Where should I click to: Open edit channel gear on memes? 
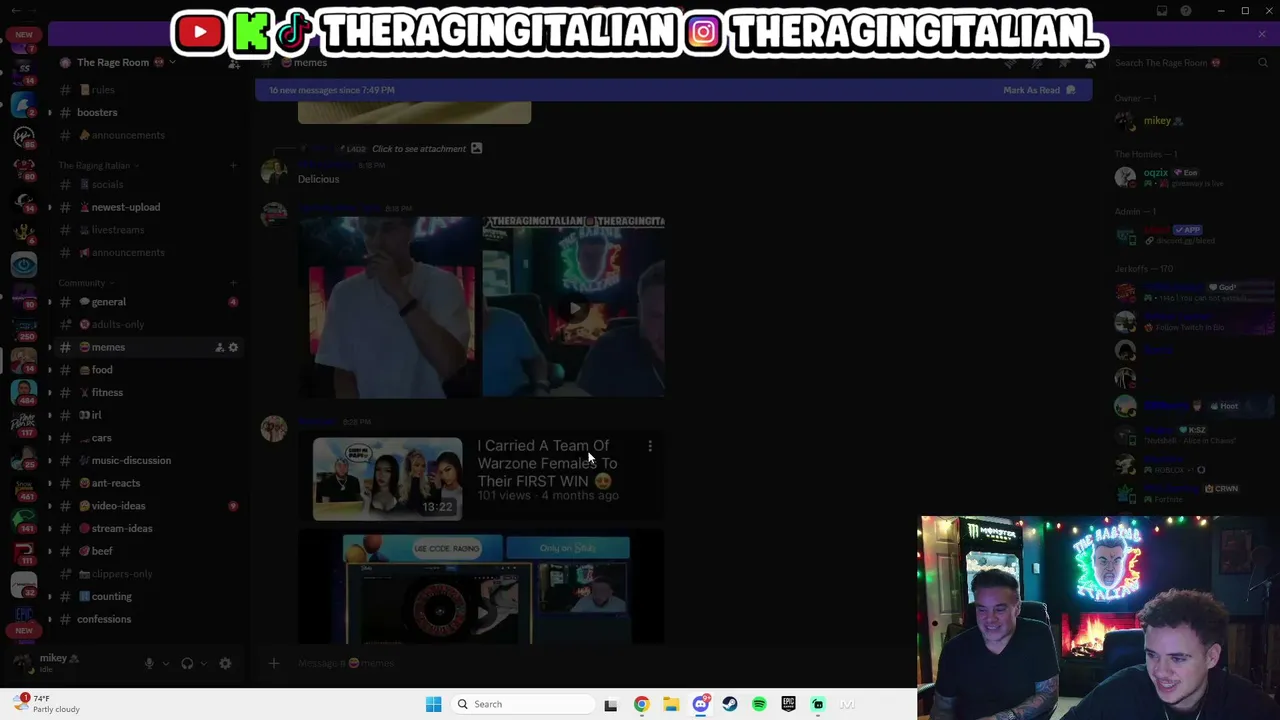(x=233, y=347)
